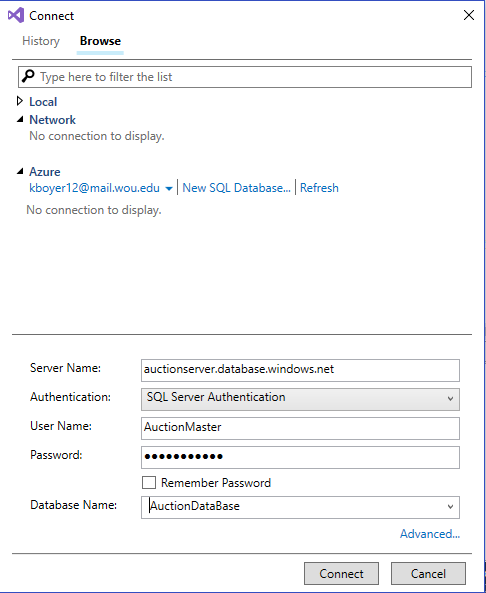Refresh the Azure connection list

319,188
